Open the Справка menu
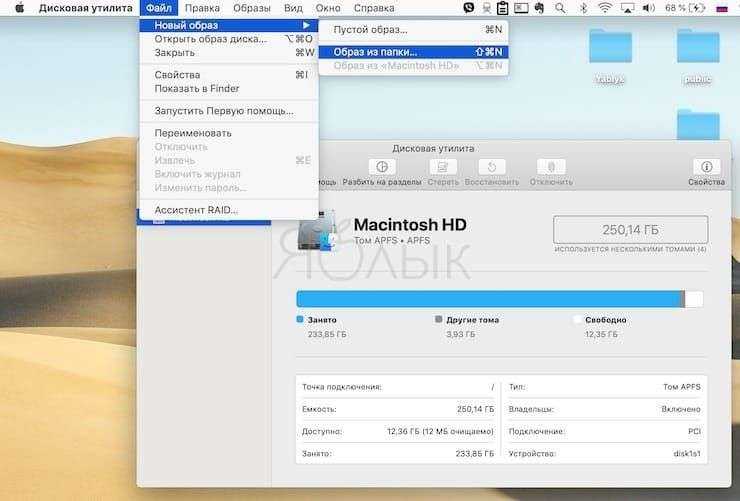 [374, 8]
